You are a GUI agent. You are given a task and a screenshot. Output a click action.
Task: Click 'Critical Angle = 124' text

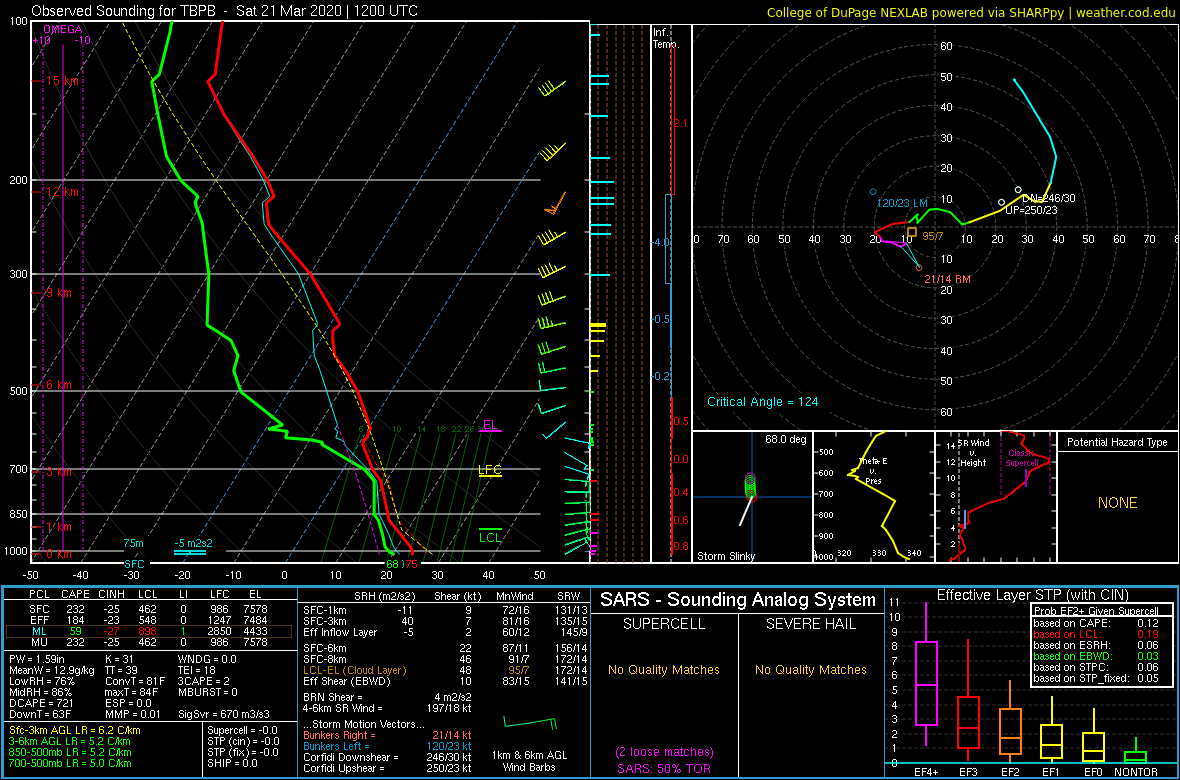click(x=762, y=401)
